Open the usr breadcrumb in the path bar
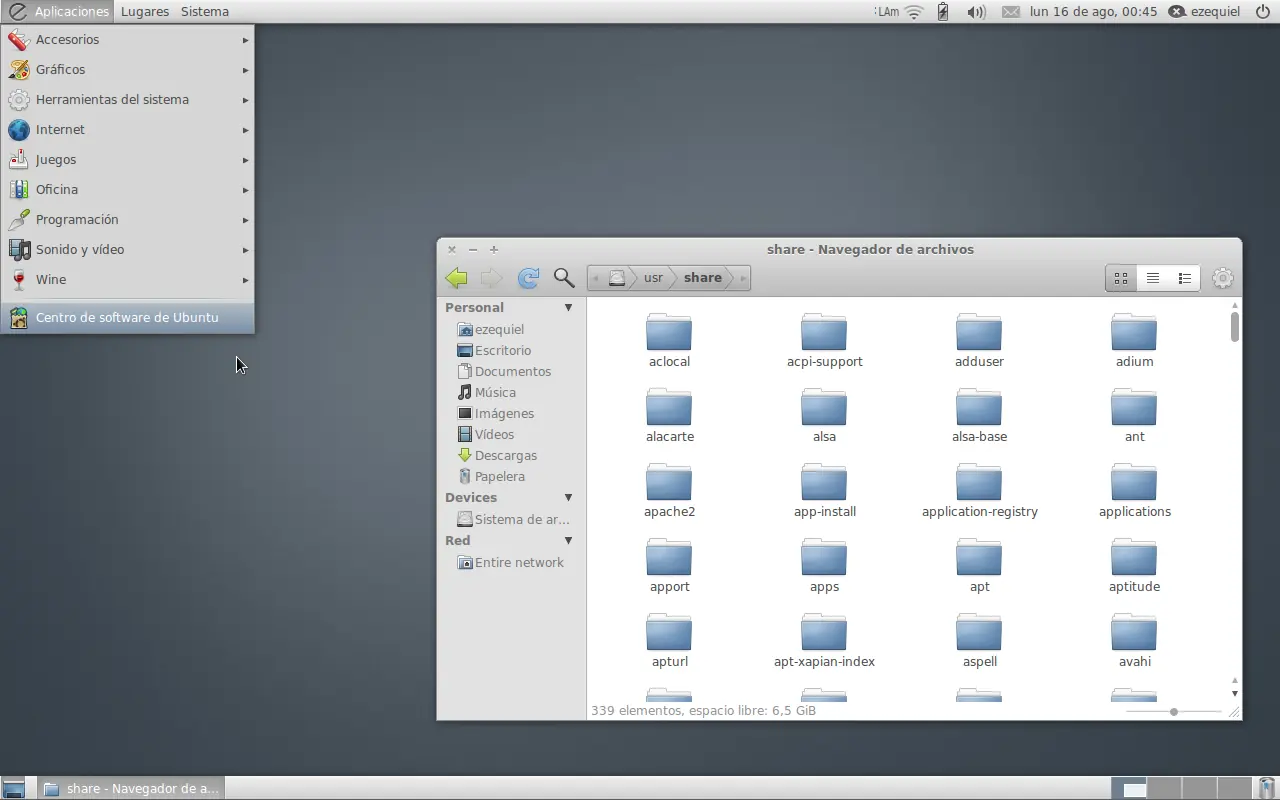The image size is (1280, 800). (x=653, y=277)
